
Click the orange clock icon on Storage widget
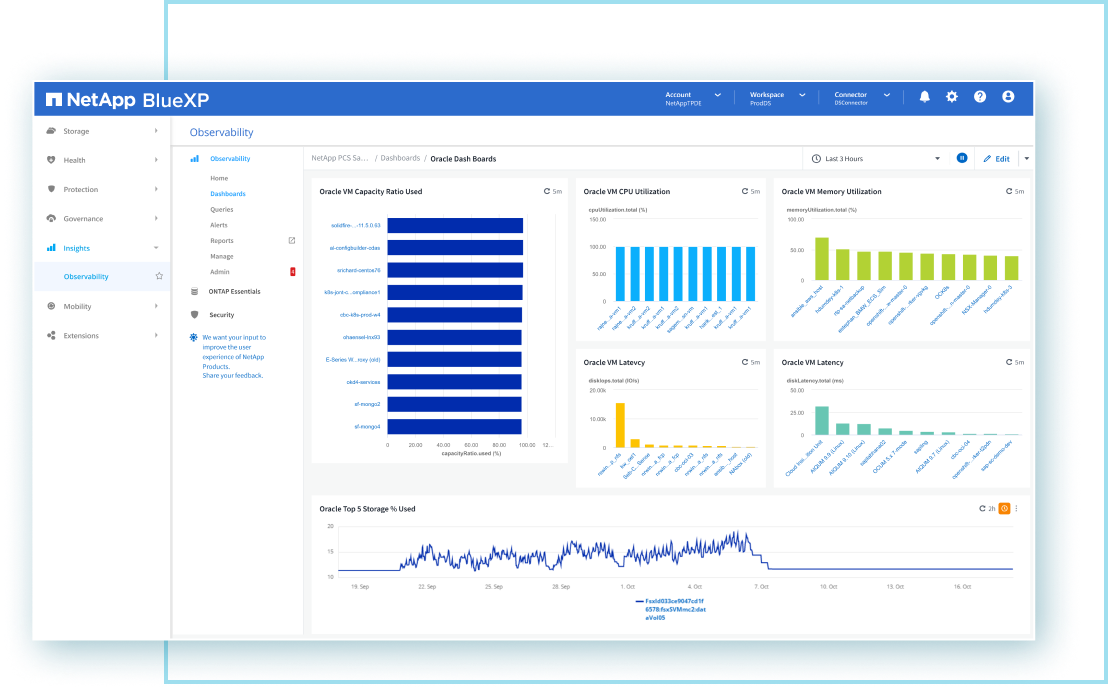click(x=1004, y=509)
